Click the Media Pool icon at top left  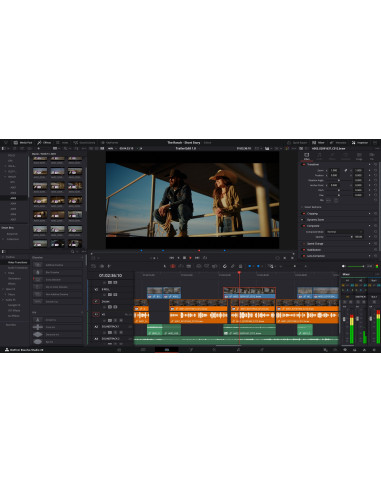(23, 143)
